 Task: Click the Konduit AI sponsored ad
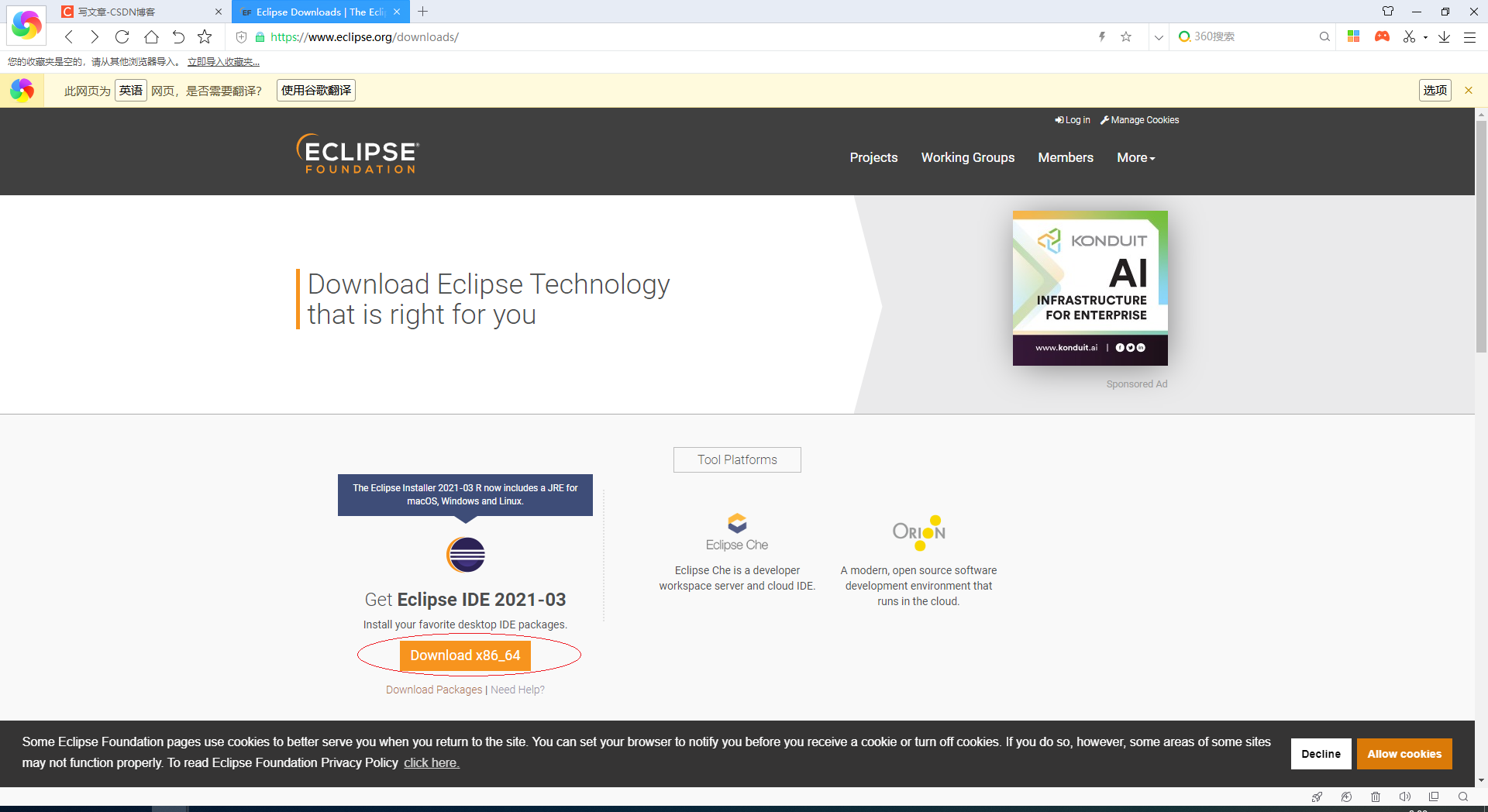pos(1090,288)
